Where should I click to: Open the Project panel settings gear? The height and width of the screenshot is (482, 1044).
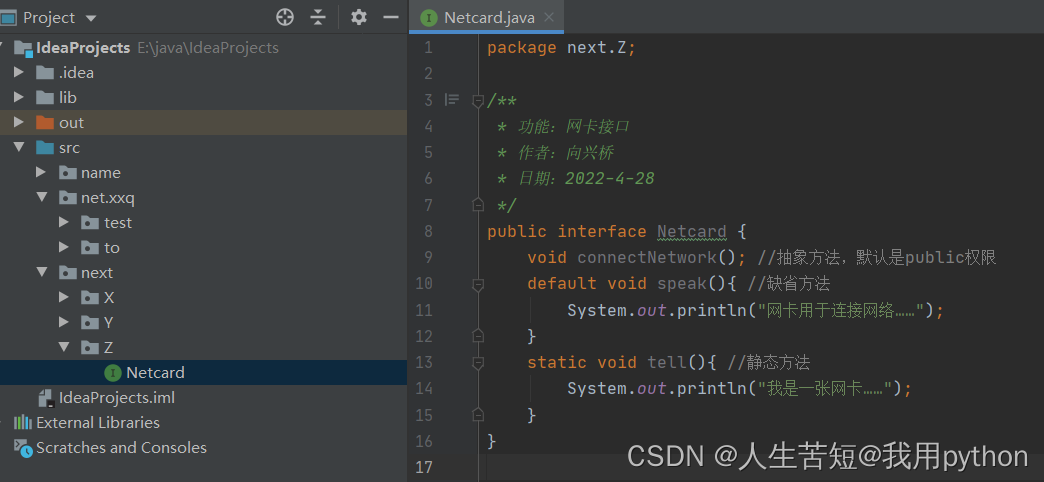359,17
